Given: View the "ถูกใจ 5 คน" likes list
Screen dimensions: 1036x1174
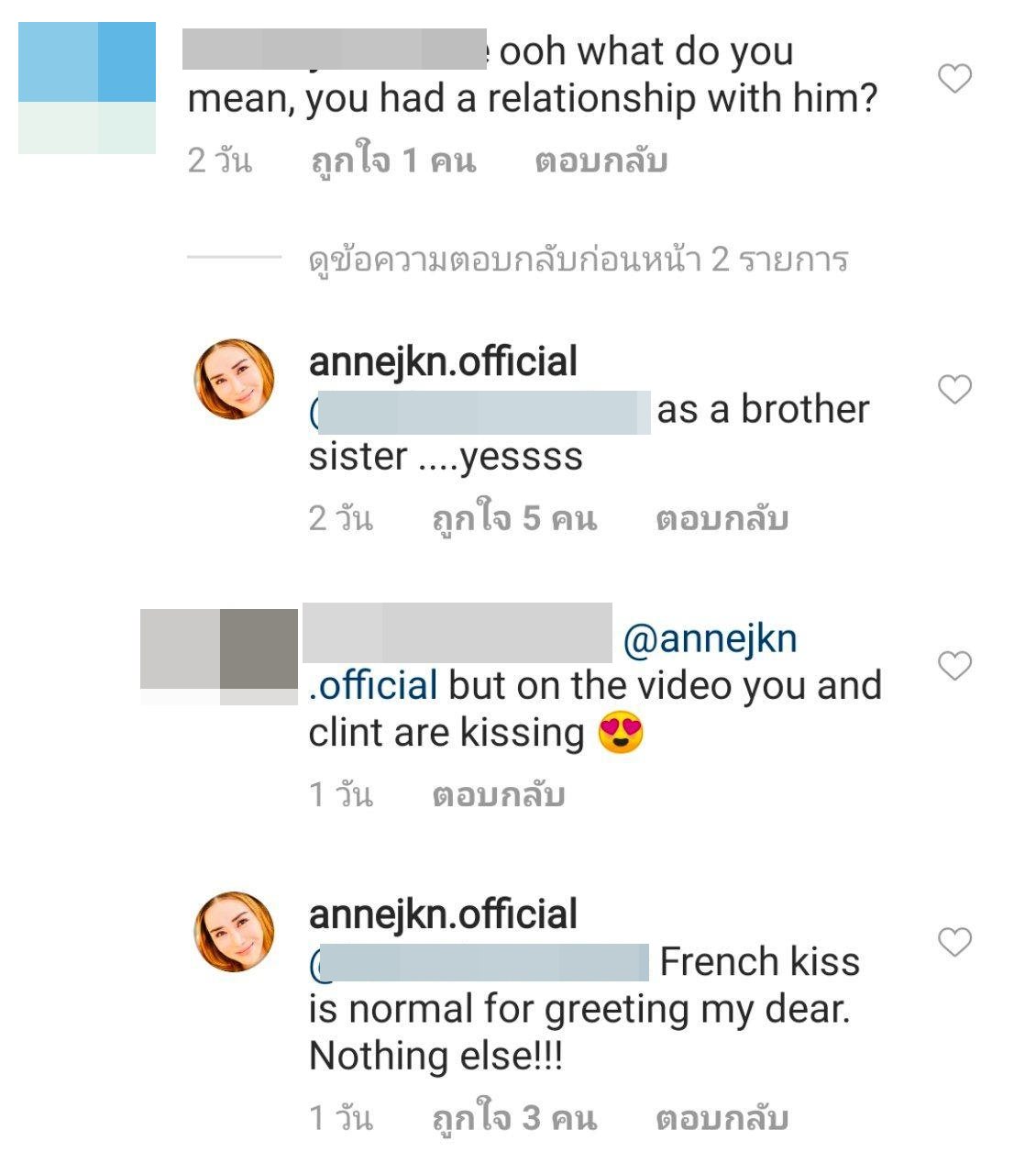Looking at the screenshot, I should tap(513, 519).
